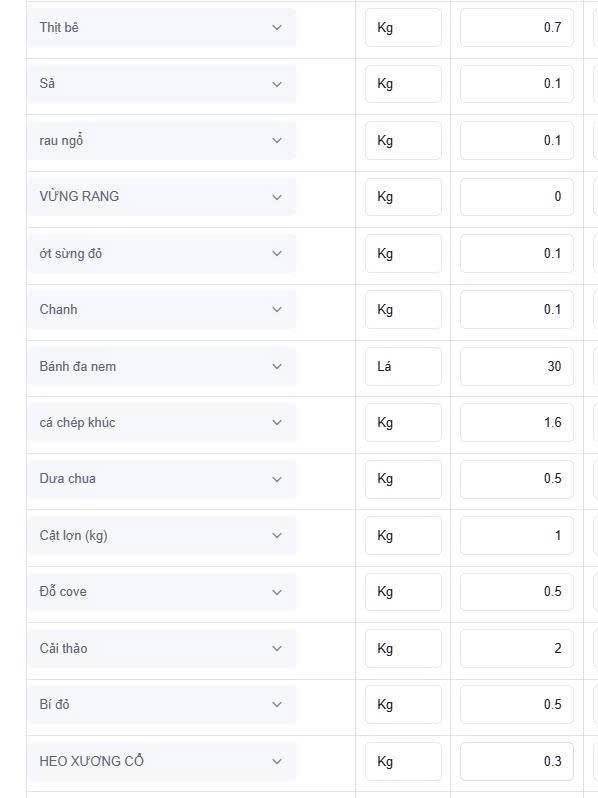
Task: Edit the quantity 0.7 for Thịt bê
Action: 517,27
